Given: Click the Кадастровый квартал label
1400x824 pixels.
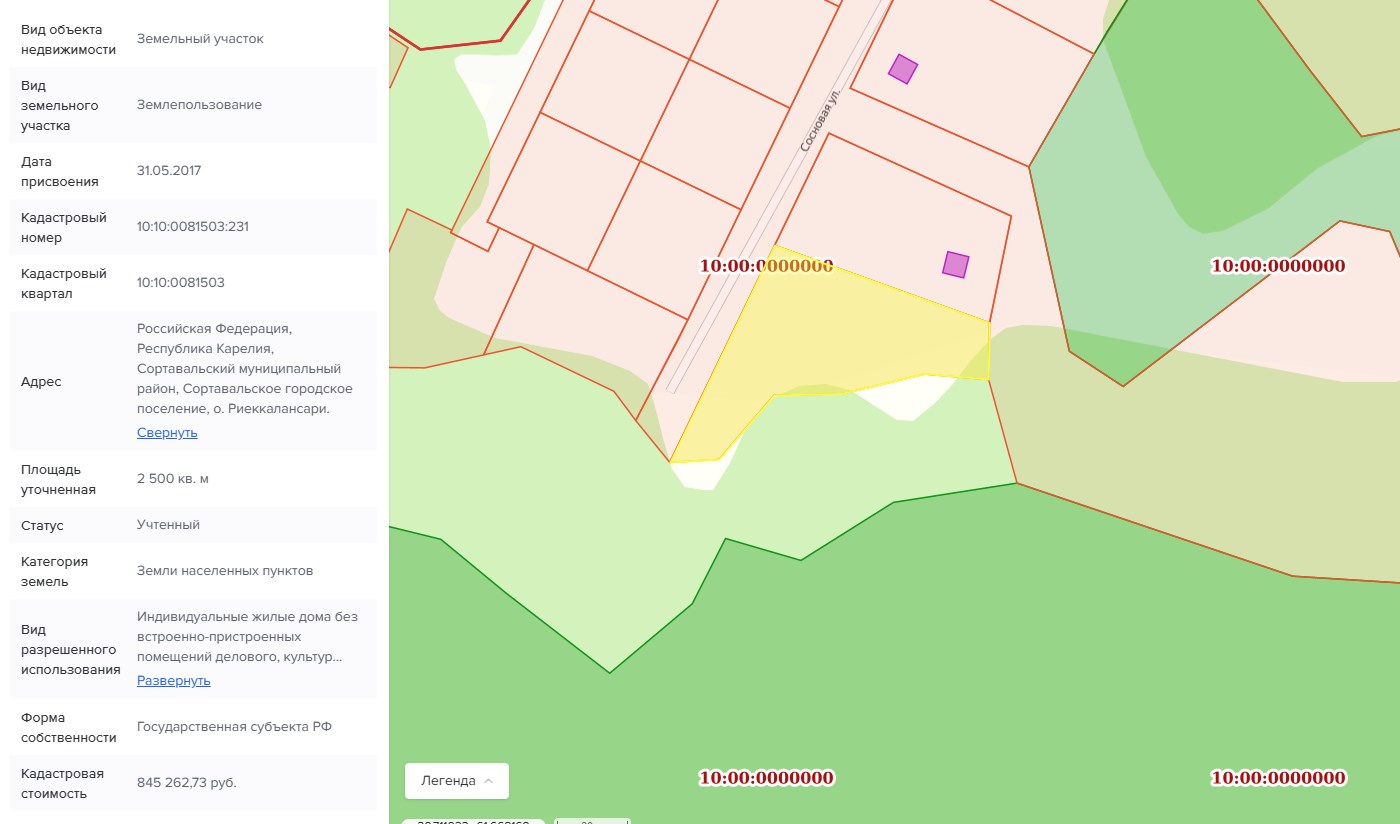Looking at the screenshot, I should click(64, 283).
